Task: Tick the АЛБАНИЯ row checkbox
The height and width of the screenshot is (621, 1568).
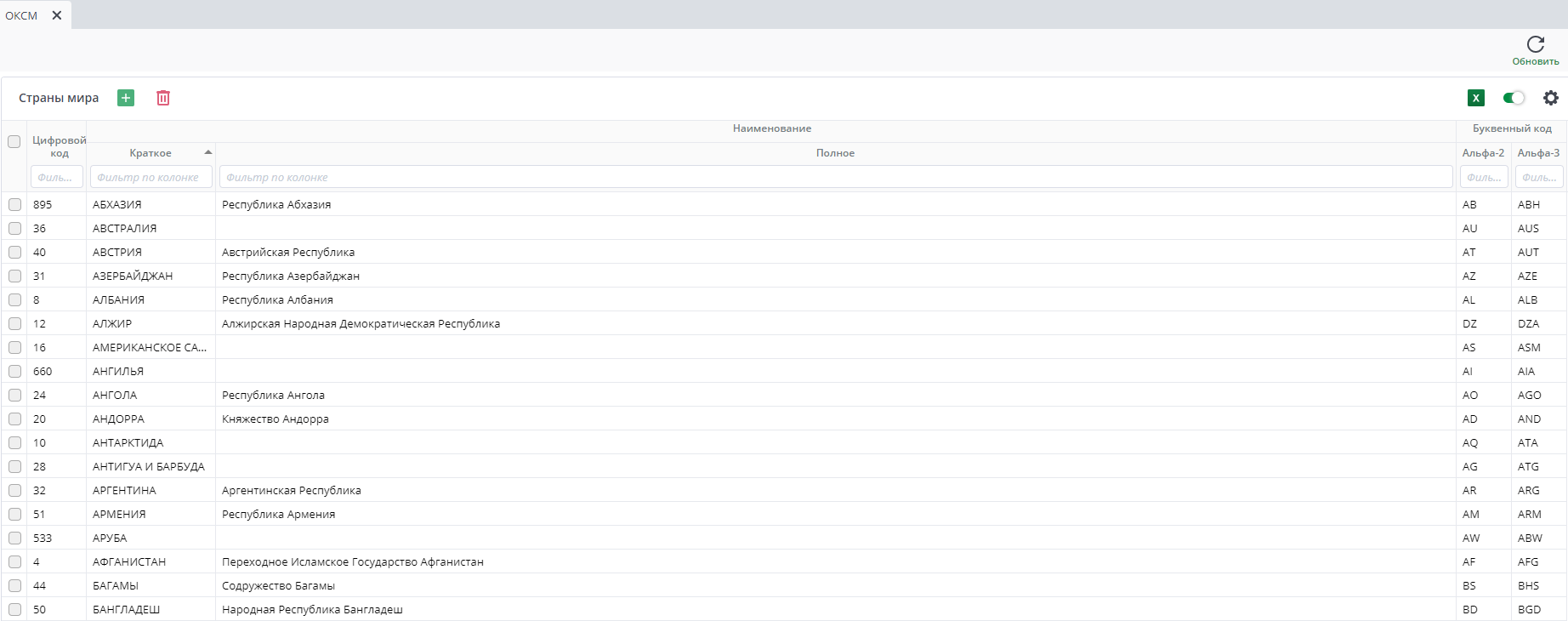Action: (x=14, y=299)
